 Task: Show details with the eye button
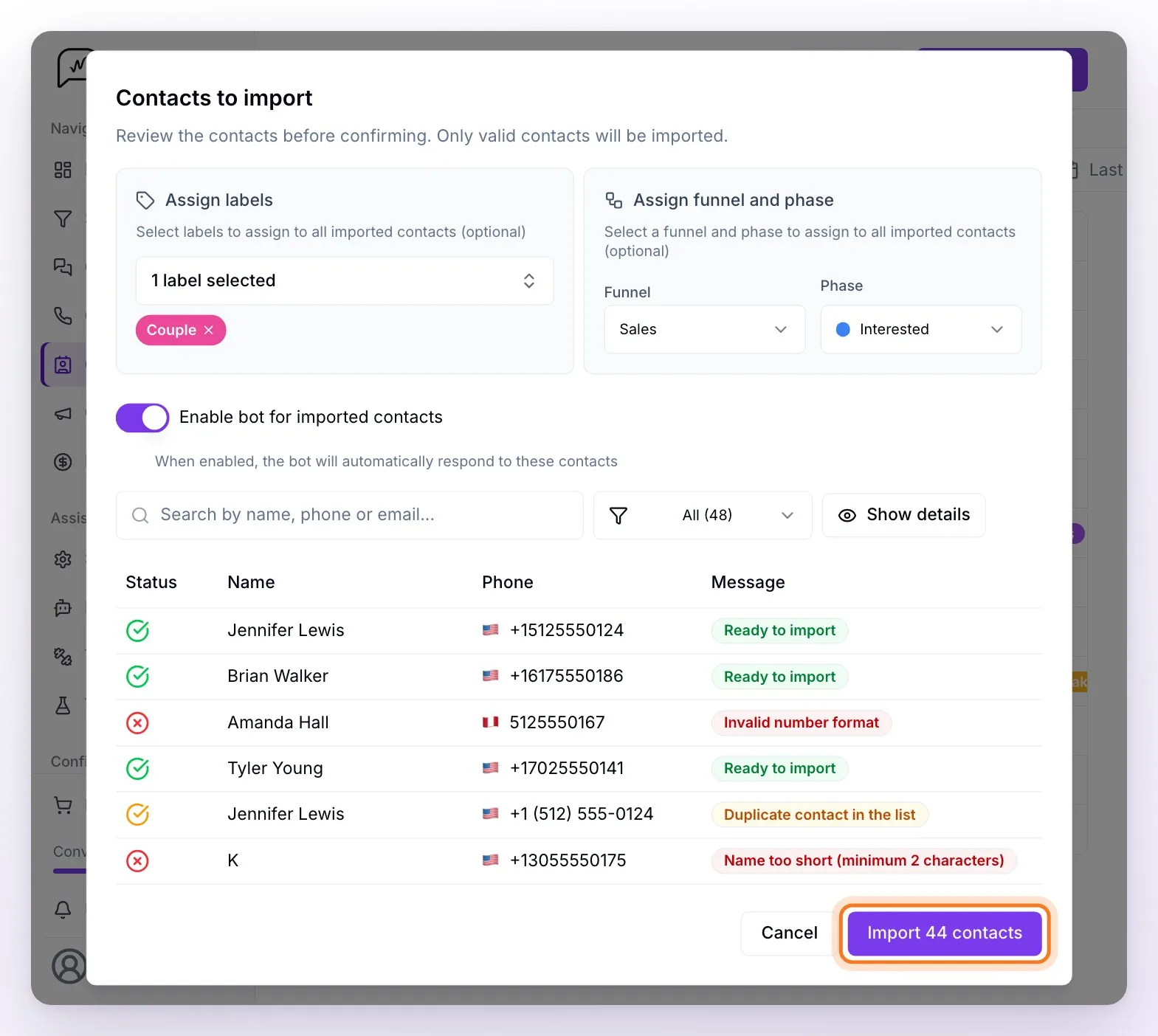click(903, 515)
